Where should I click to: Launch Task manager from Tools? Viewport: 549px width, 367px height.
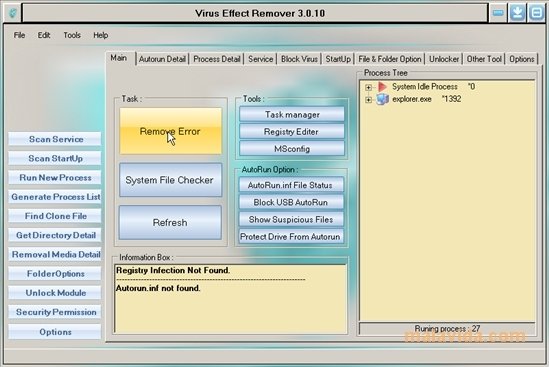point(292,115)
